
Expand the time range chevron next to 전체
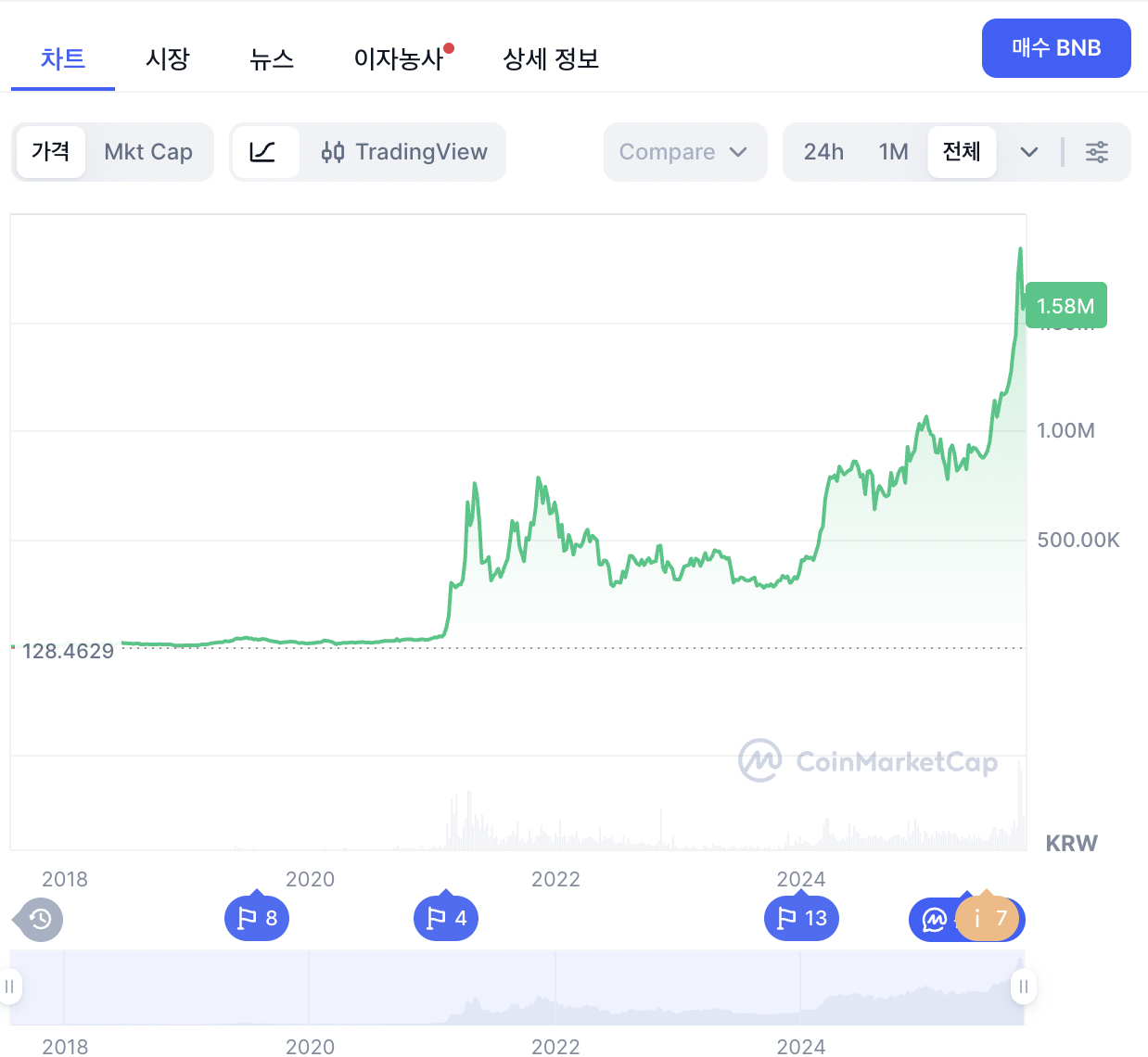pos(1029,151)
